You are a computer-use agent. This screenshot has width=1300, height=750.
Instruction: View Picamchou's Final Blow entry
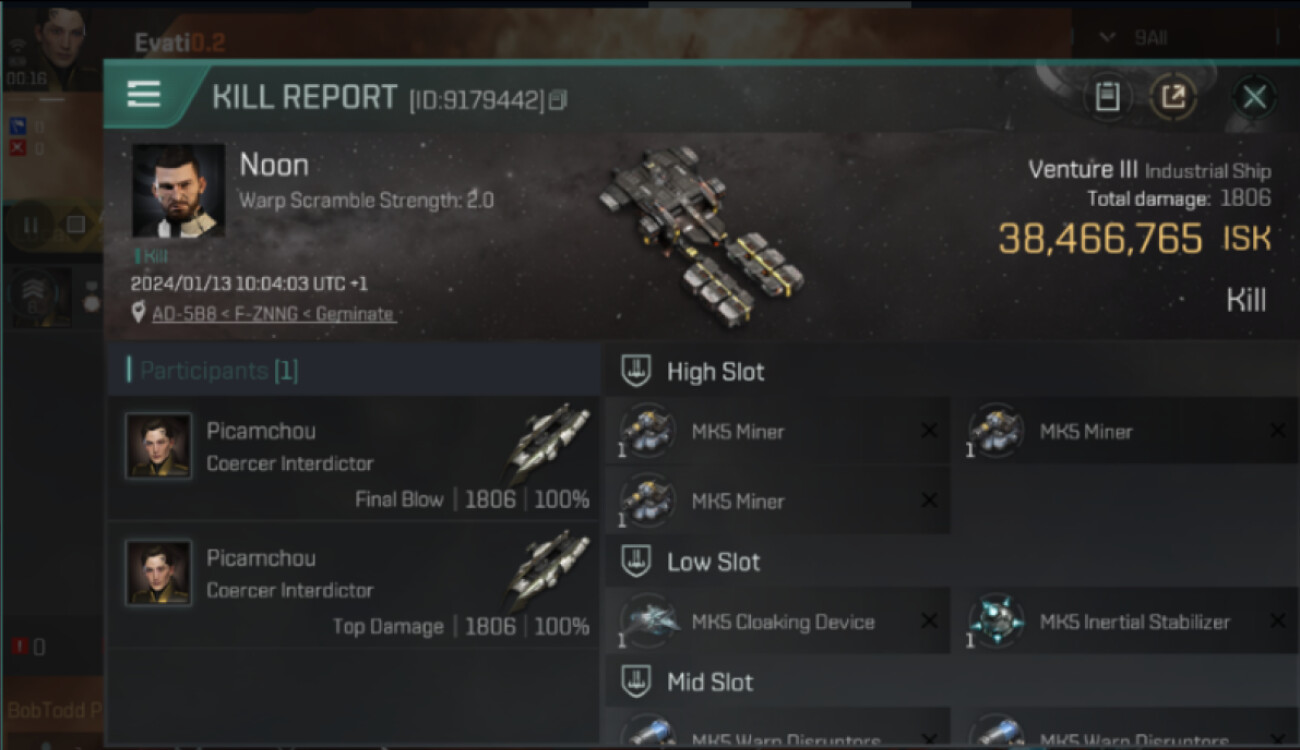coord(353,459)
